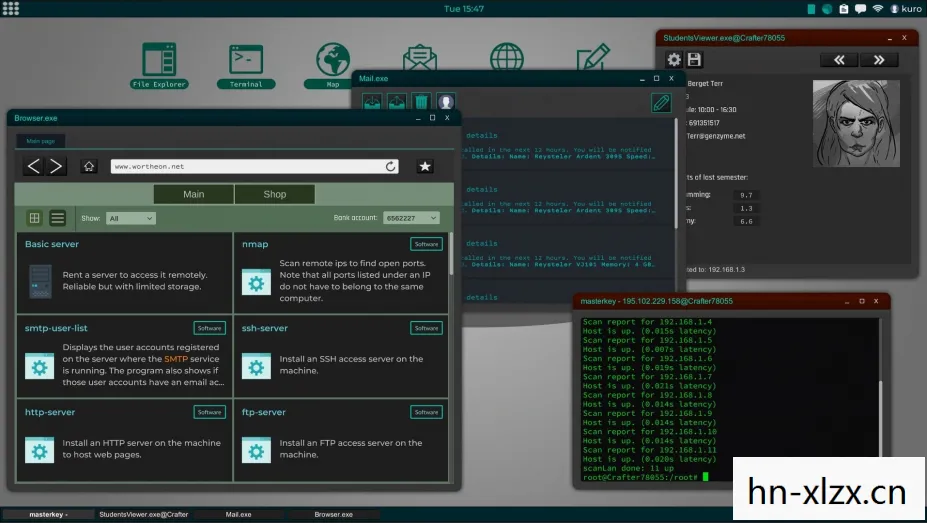This screenshot has height=523, width=927.
Task: Click the Main page browser tab
Action: (x=40, y=141)
